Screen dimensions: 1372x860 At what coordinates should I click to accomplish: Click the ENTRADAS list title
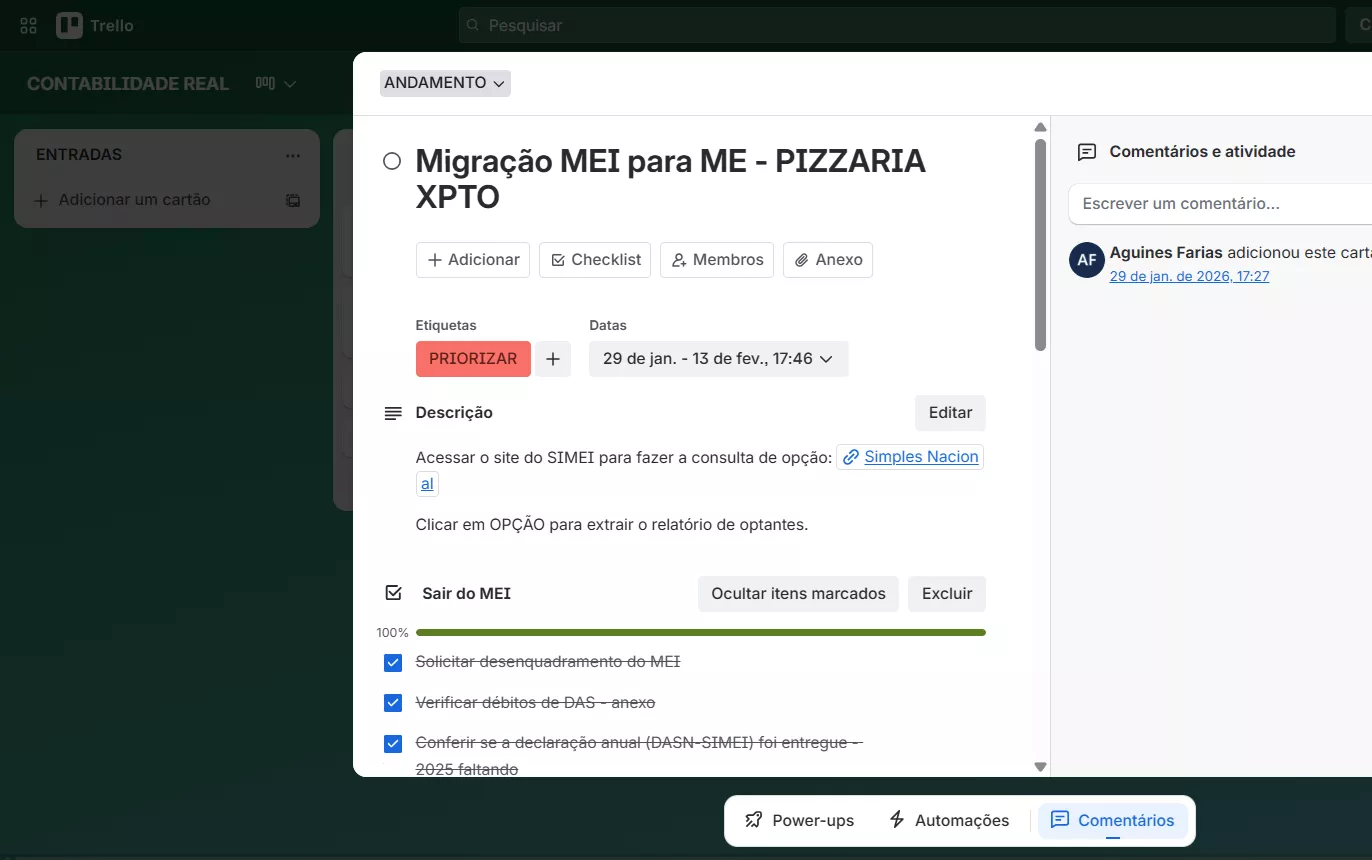point(79,155)
